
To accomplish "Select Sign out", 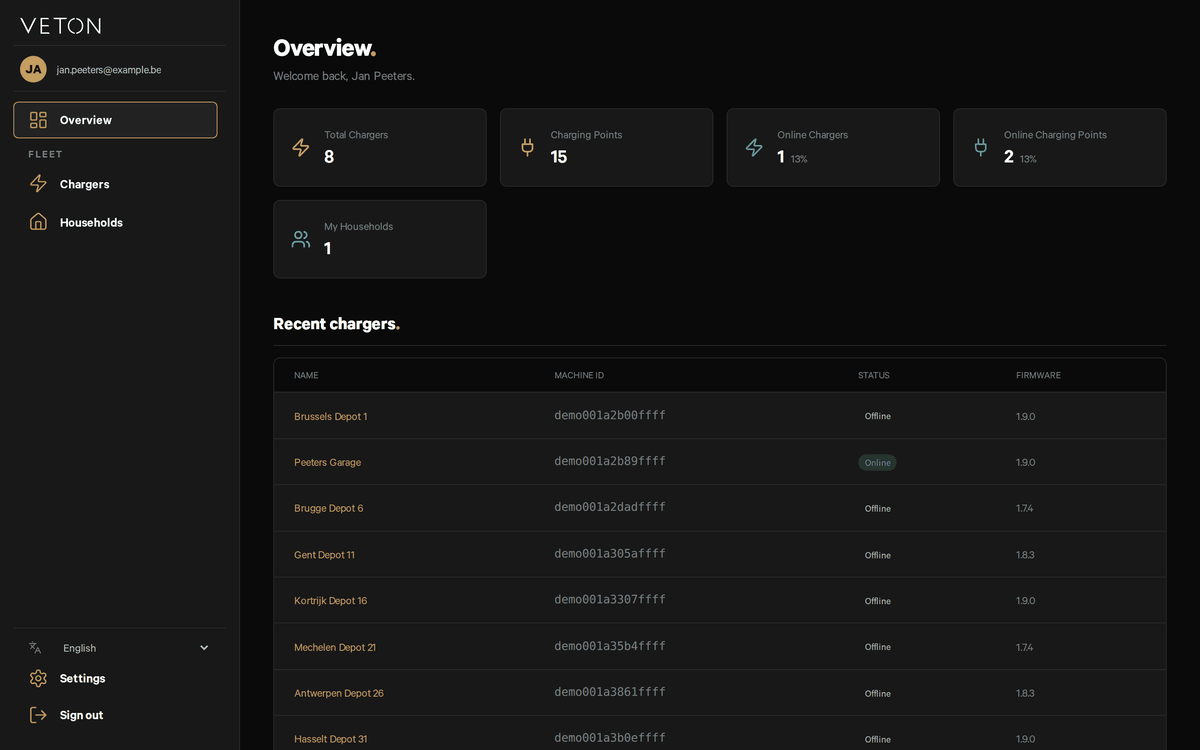I will point(115,715).
